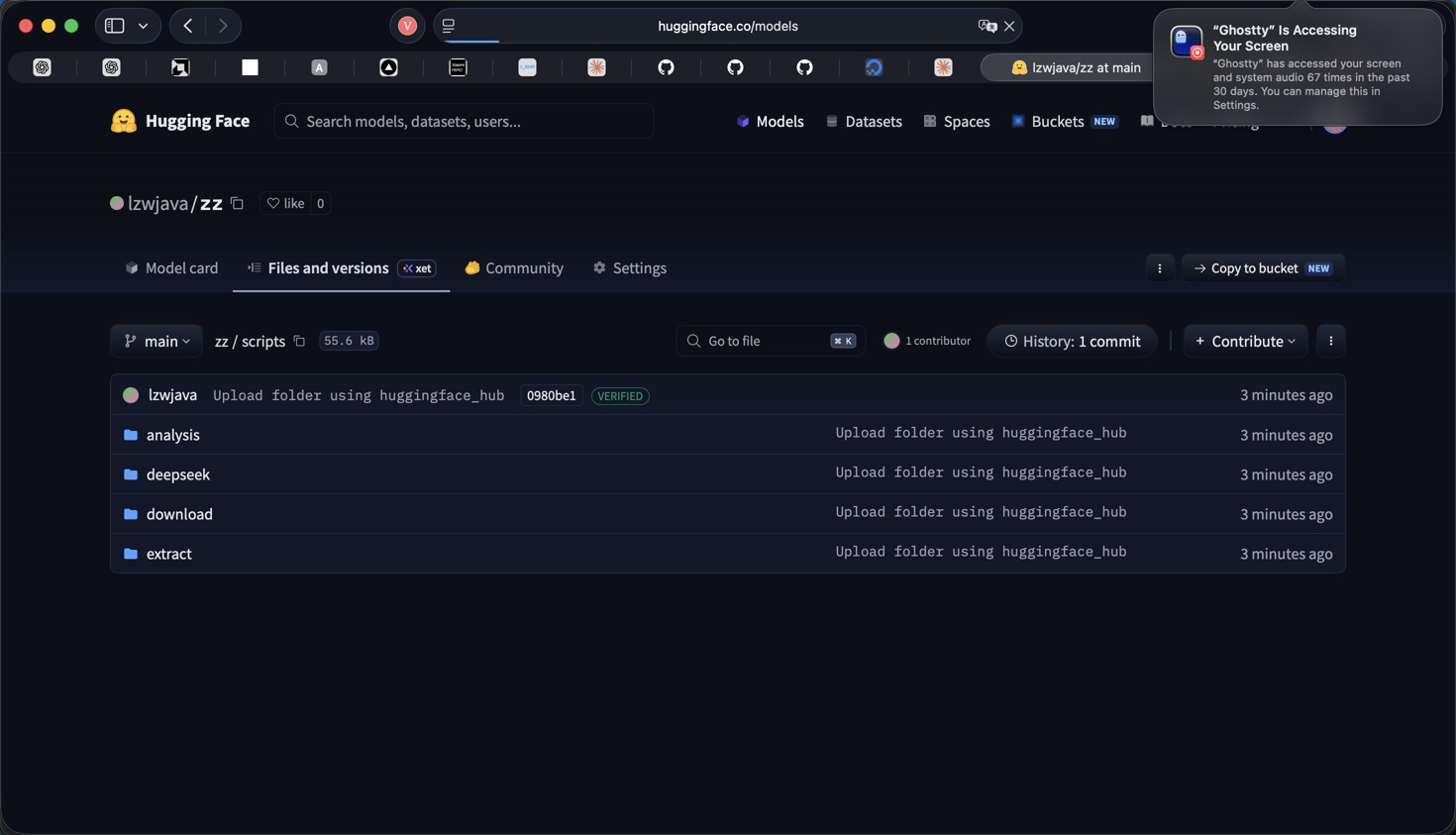1456x835 pixels.
Task: Open the Datasets navigation item
Action: pos(864,121)
